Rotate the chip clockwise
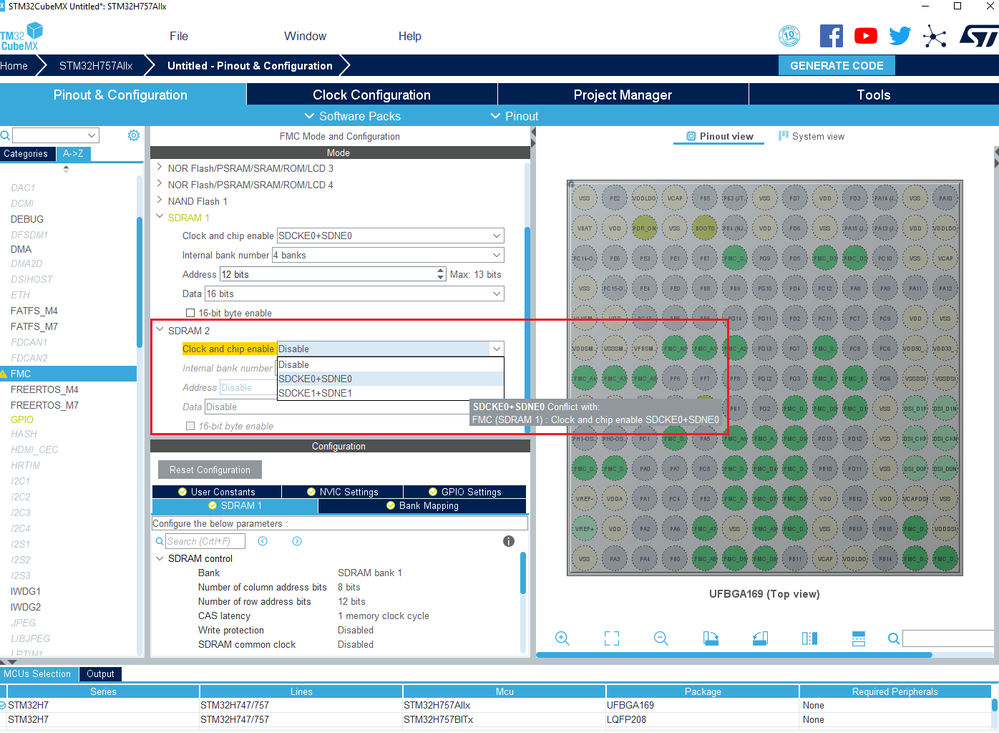The width and height of the screenshot is (999, 733). (x=710, y=638)
